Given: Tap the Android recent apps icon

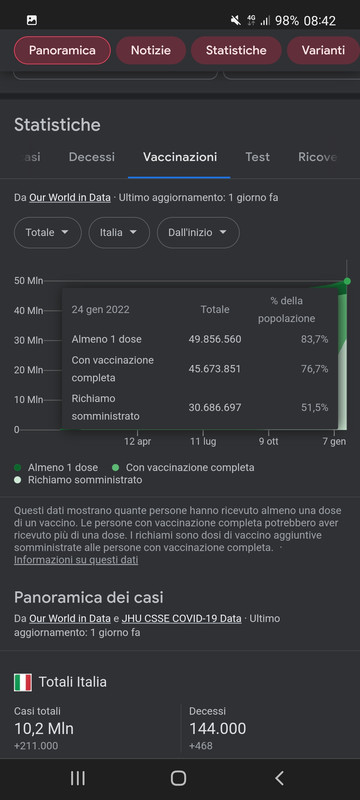Looking at the screenshot, I should pos(78,778).
